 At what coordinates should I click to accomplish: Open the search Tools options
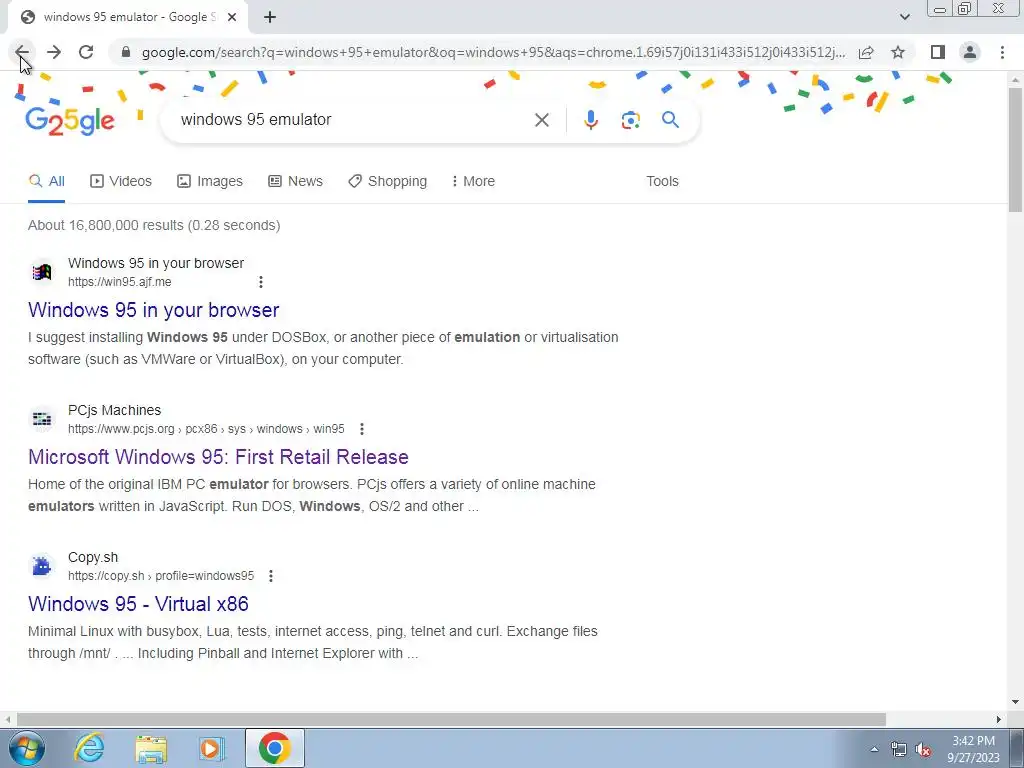[662, 182]
